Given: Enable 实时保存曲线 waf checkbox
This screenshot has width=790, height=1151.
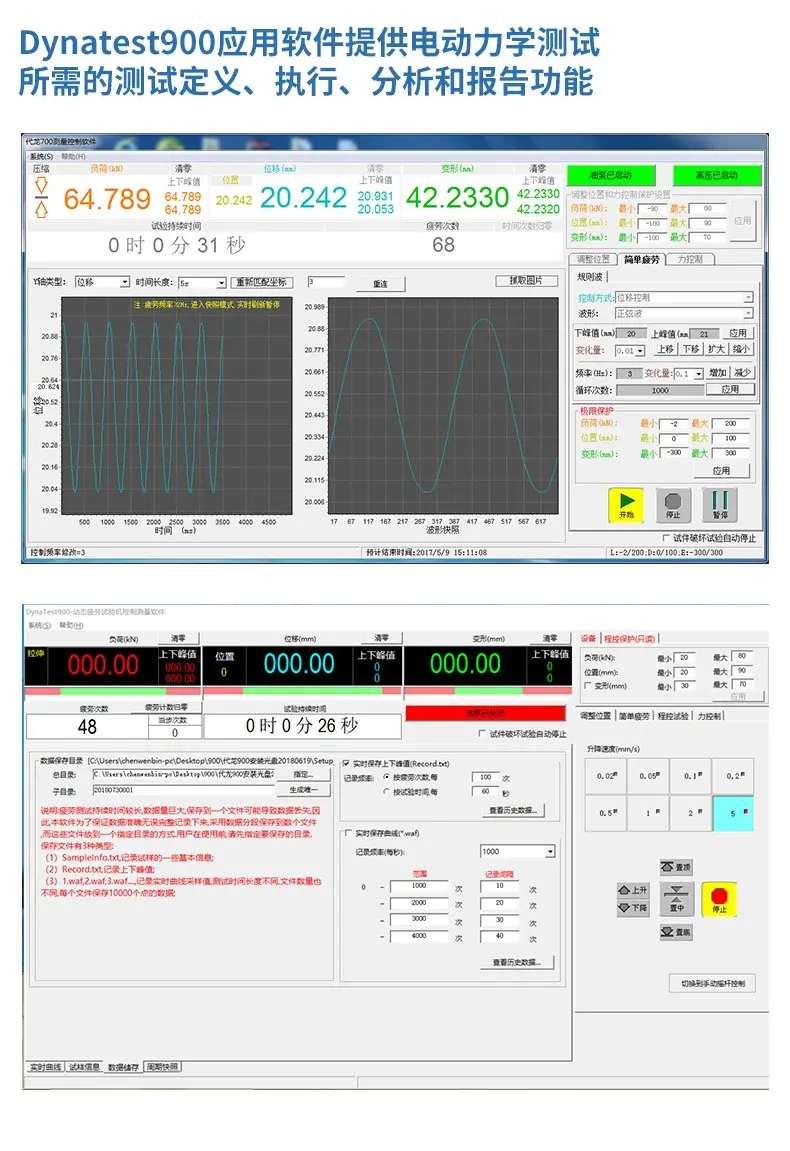Looking at the screenshot, I should click(x=348, y=833).
